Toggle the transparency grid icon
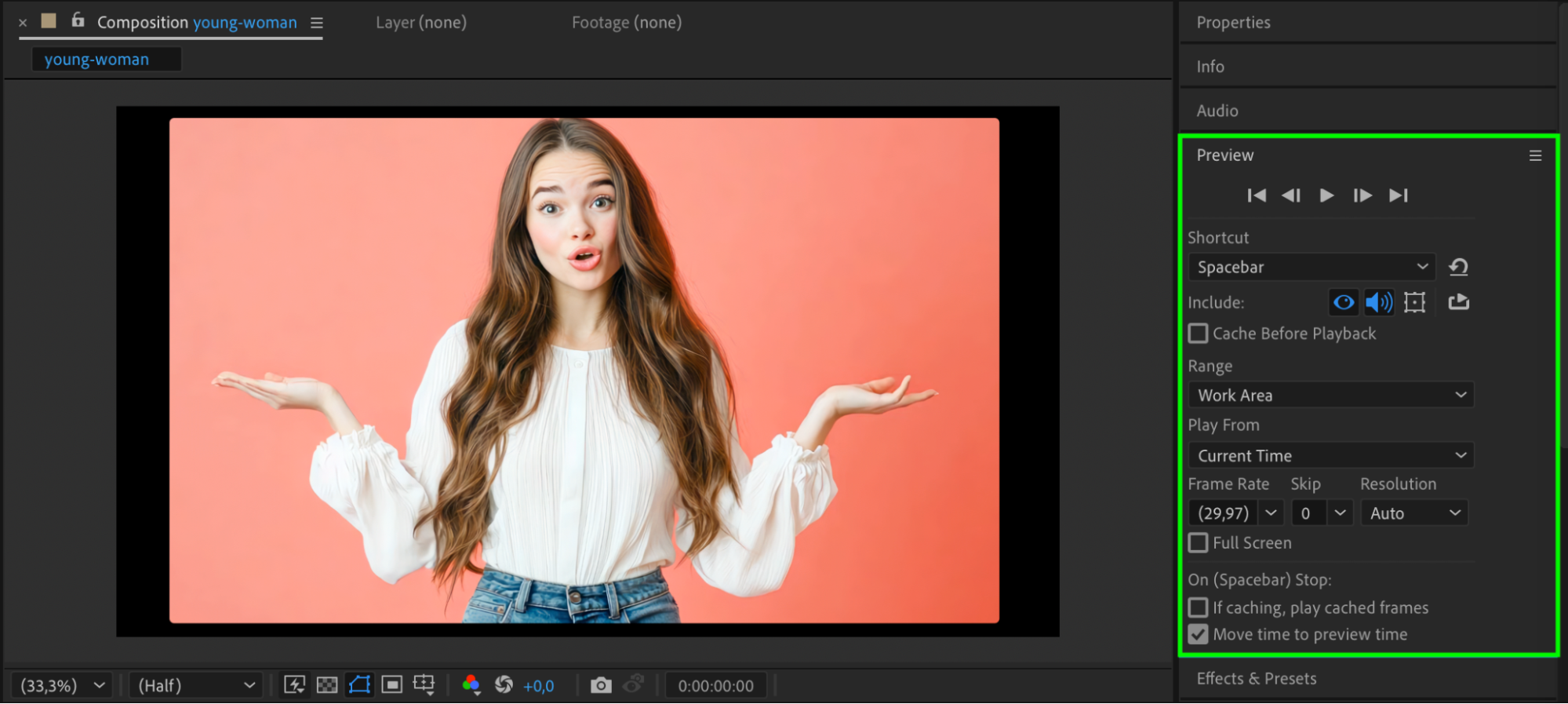Screen dimensions: 1568x704 [327, 685]
